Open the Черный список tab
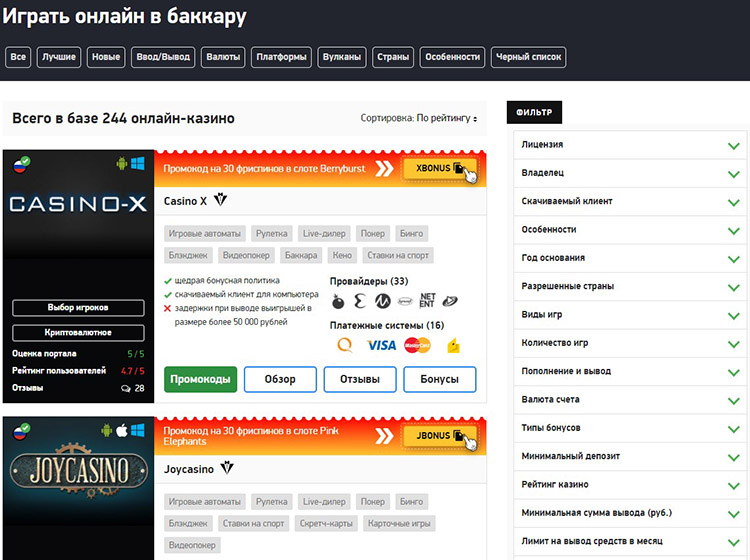Image resolution: width=750 pixels, height=560 pixels. click(528, 57)
